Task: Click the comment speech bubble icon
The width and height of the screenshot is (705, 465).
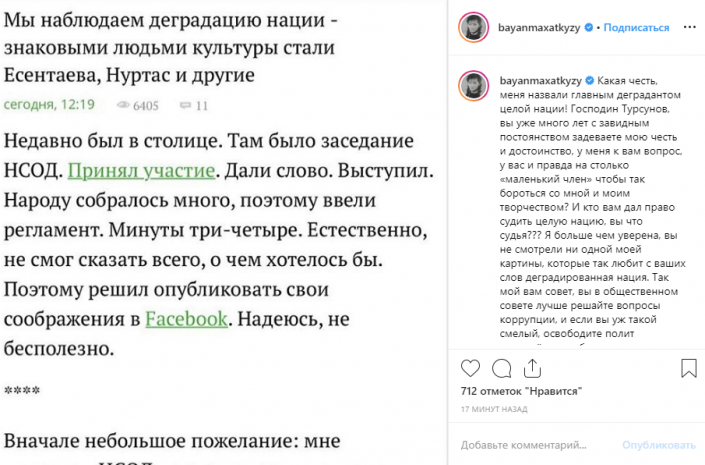Action: click(x=502, y=368)
